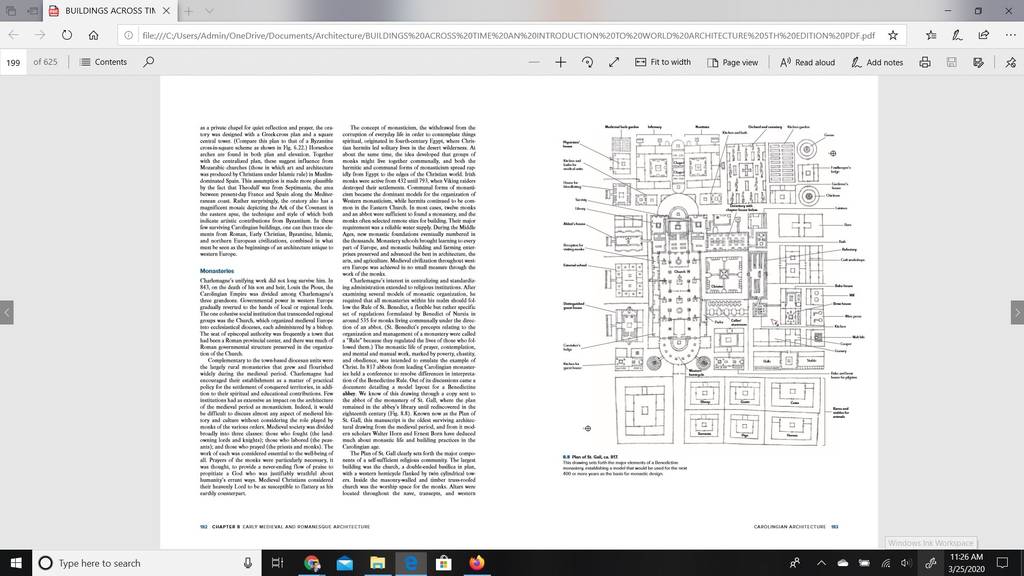Open the favorites hub icon
1024x576 pixels.
931,35
